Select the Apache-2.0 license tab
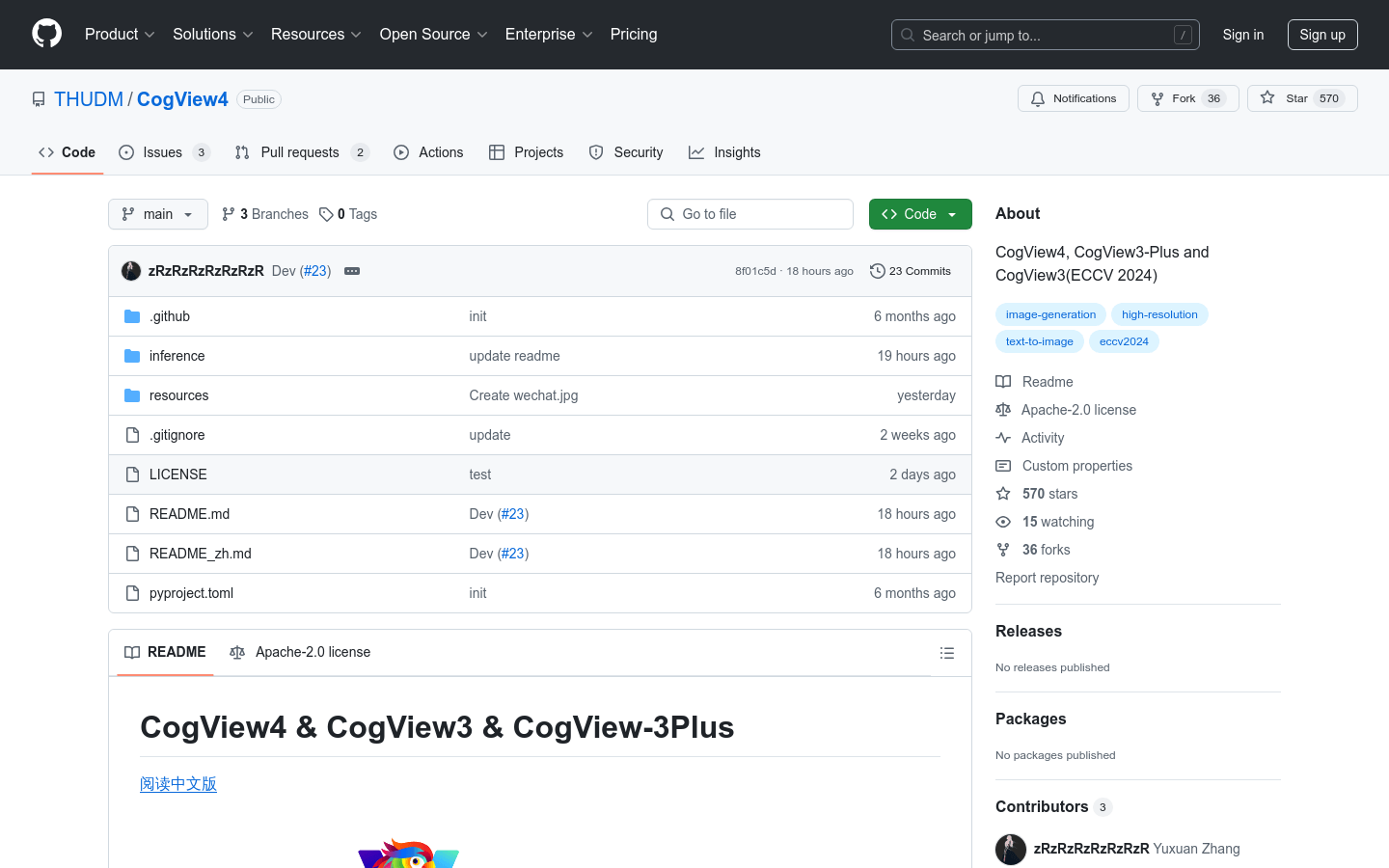 (300, 653)
